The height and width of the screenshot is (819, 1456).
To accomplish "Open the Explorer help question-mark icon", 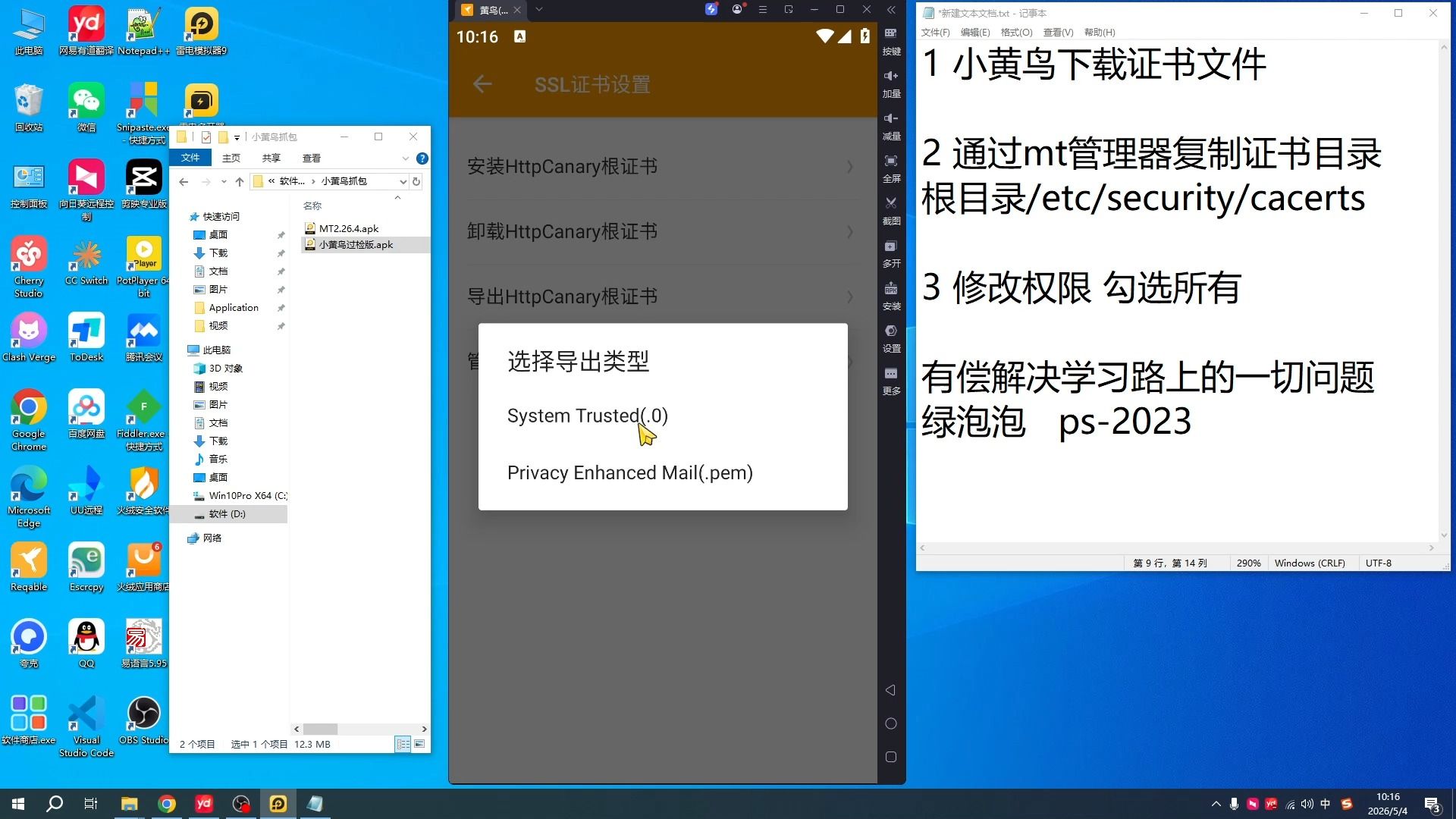I will [x=422, y=158].
